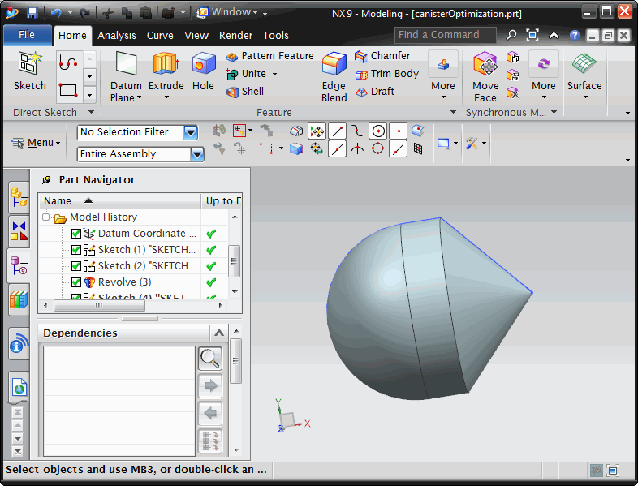The width and height of the screenshot is (638, 486).
Task: Uncheck the Datum Coordinate System checkbox
Action: click(76, 234)
